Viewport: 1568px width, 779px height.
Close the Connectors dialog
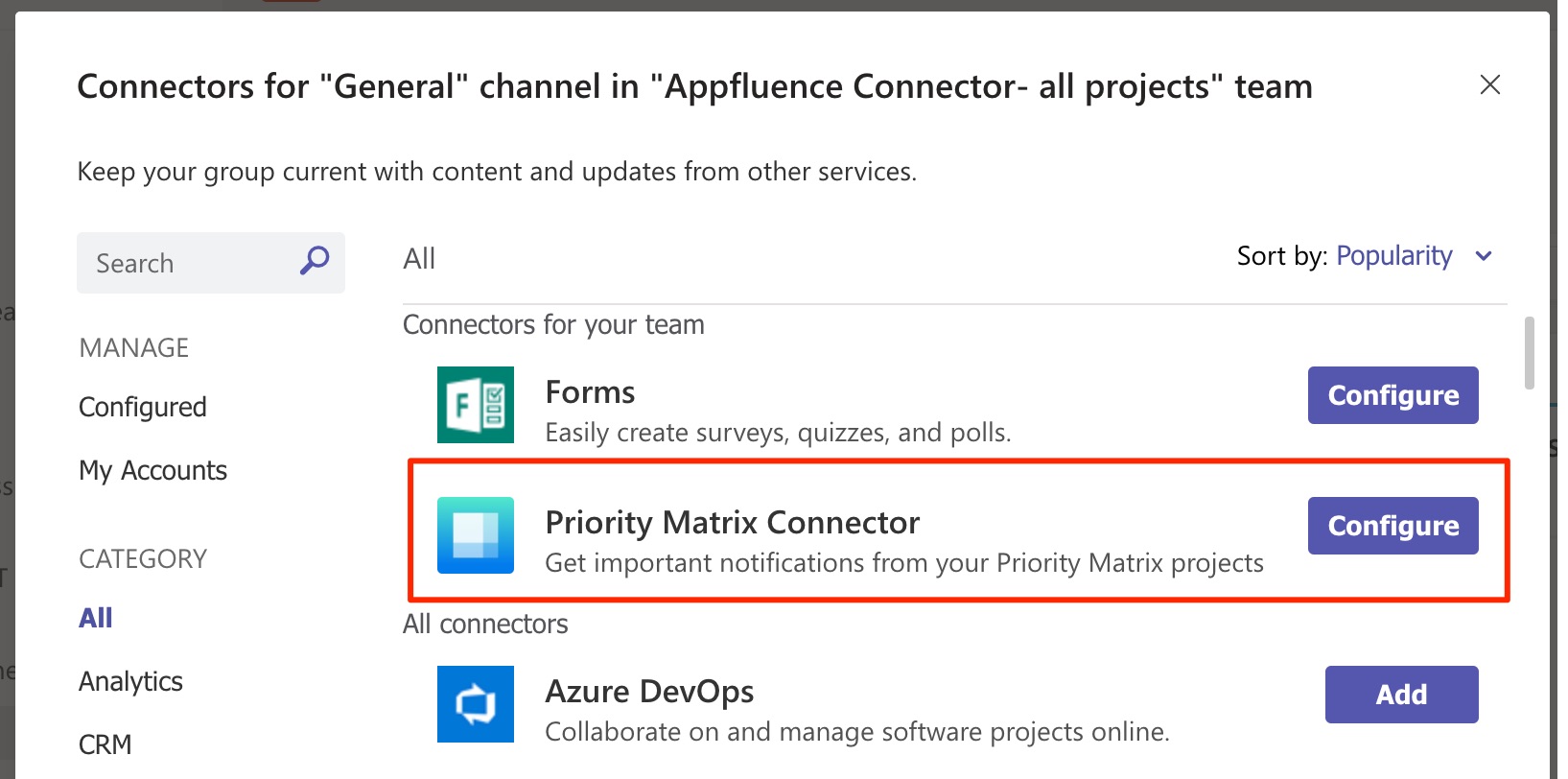point(1489,84)
